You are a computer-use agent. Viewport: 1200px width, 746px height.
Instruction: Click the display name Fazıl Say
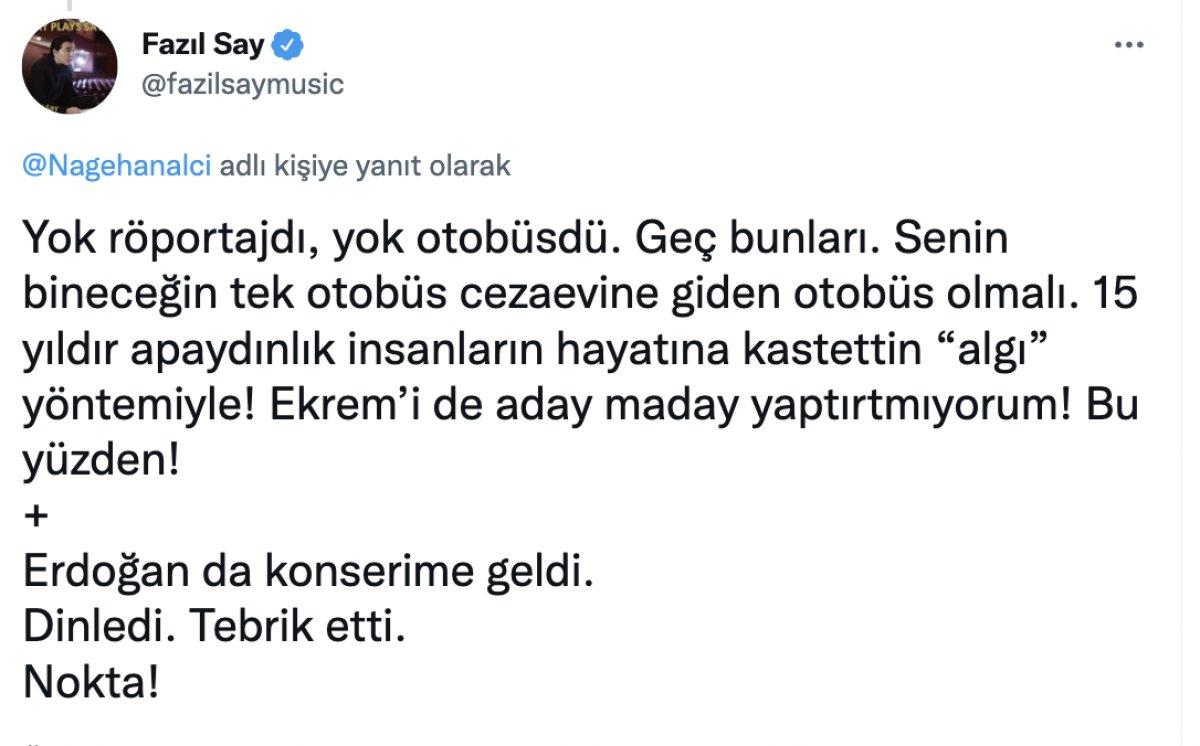[x=204, y=44]
